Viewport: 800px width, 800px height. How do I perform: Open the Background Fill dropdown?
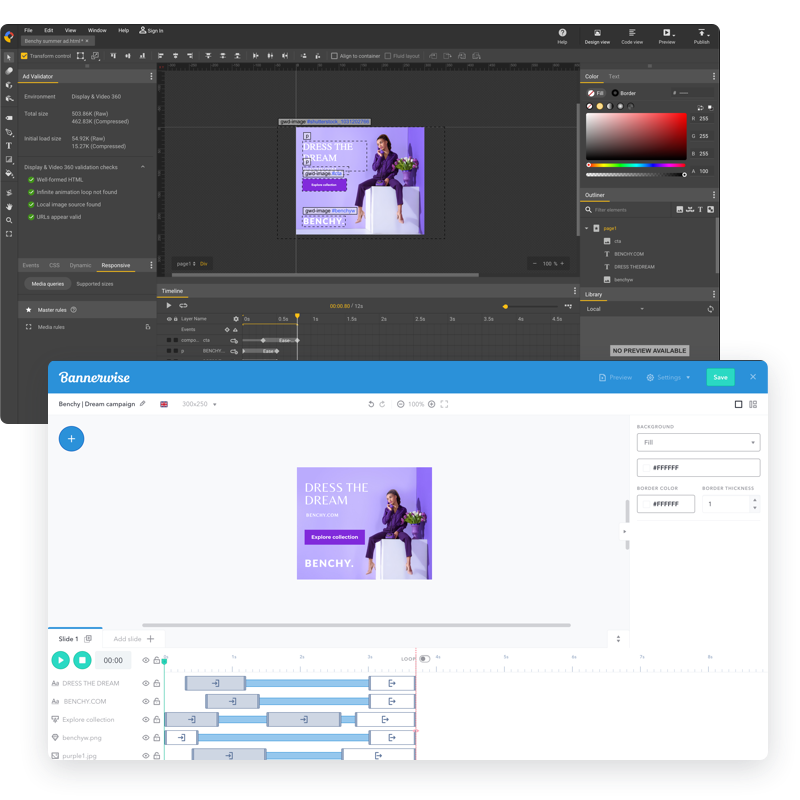point(698,442)
